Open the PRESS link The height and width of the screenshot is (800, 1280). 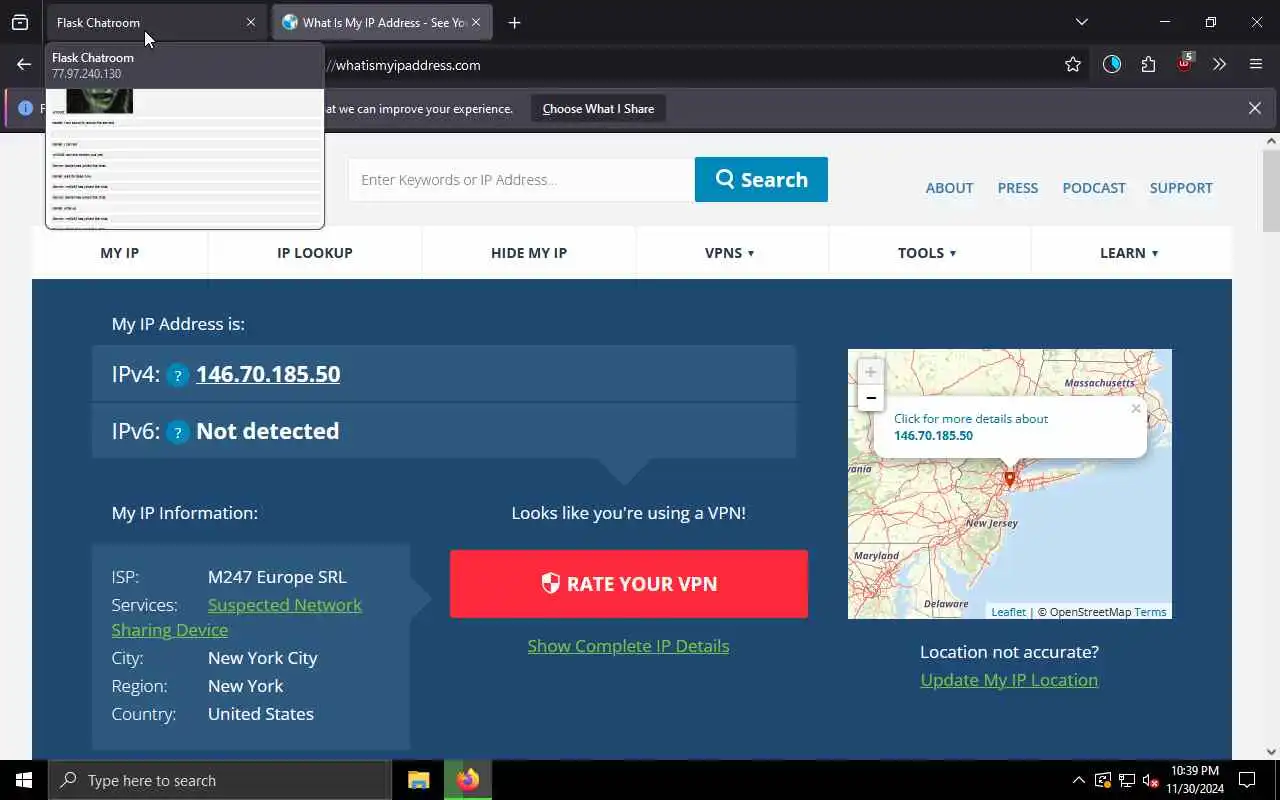point(1018,187)
